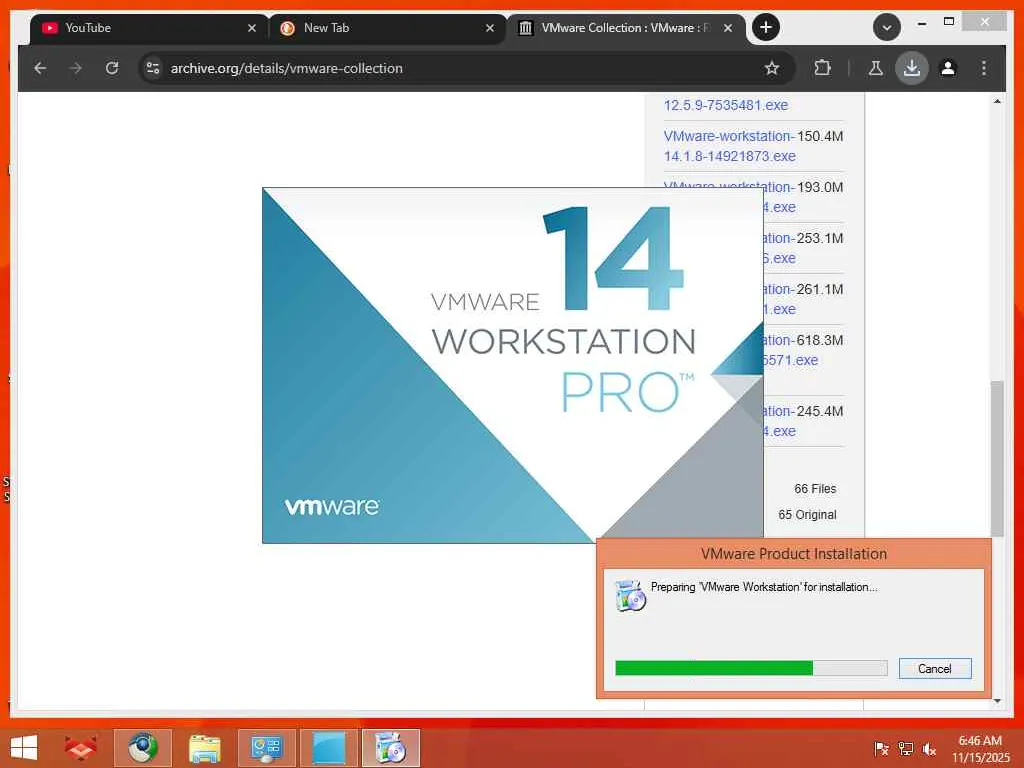Cancel the VMware Product Installation
Image resolution: width=1024 pixels, height=768 pixels.
(x=935, y=668)
